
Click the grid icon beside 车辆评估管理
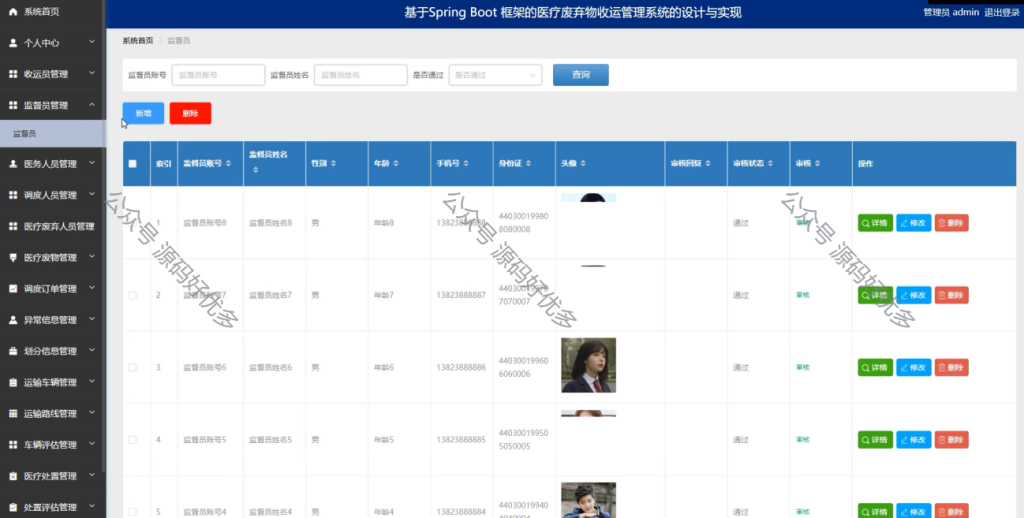(13, 445)
